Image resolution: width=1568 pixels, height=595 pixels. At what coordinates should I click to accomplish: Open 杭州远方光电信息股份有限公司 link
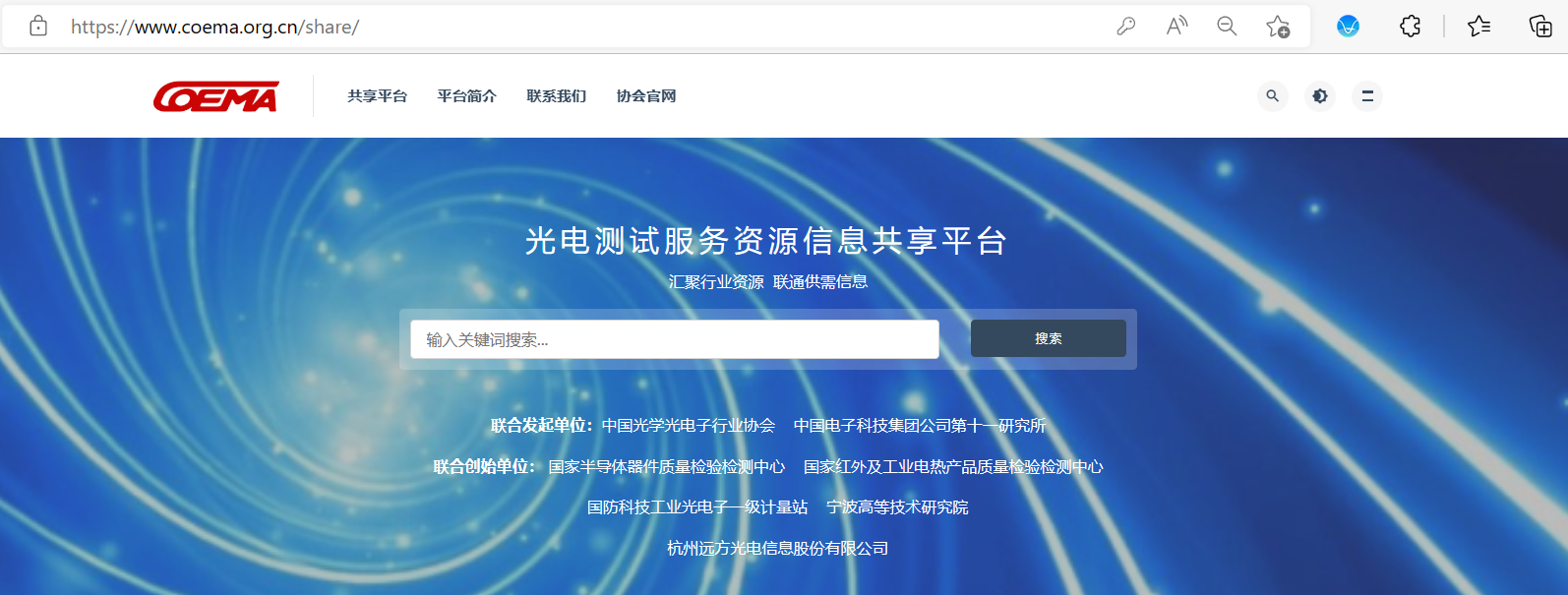coord(777,549)
